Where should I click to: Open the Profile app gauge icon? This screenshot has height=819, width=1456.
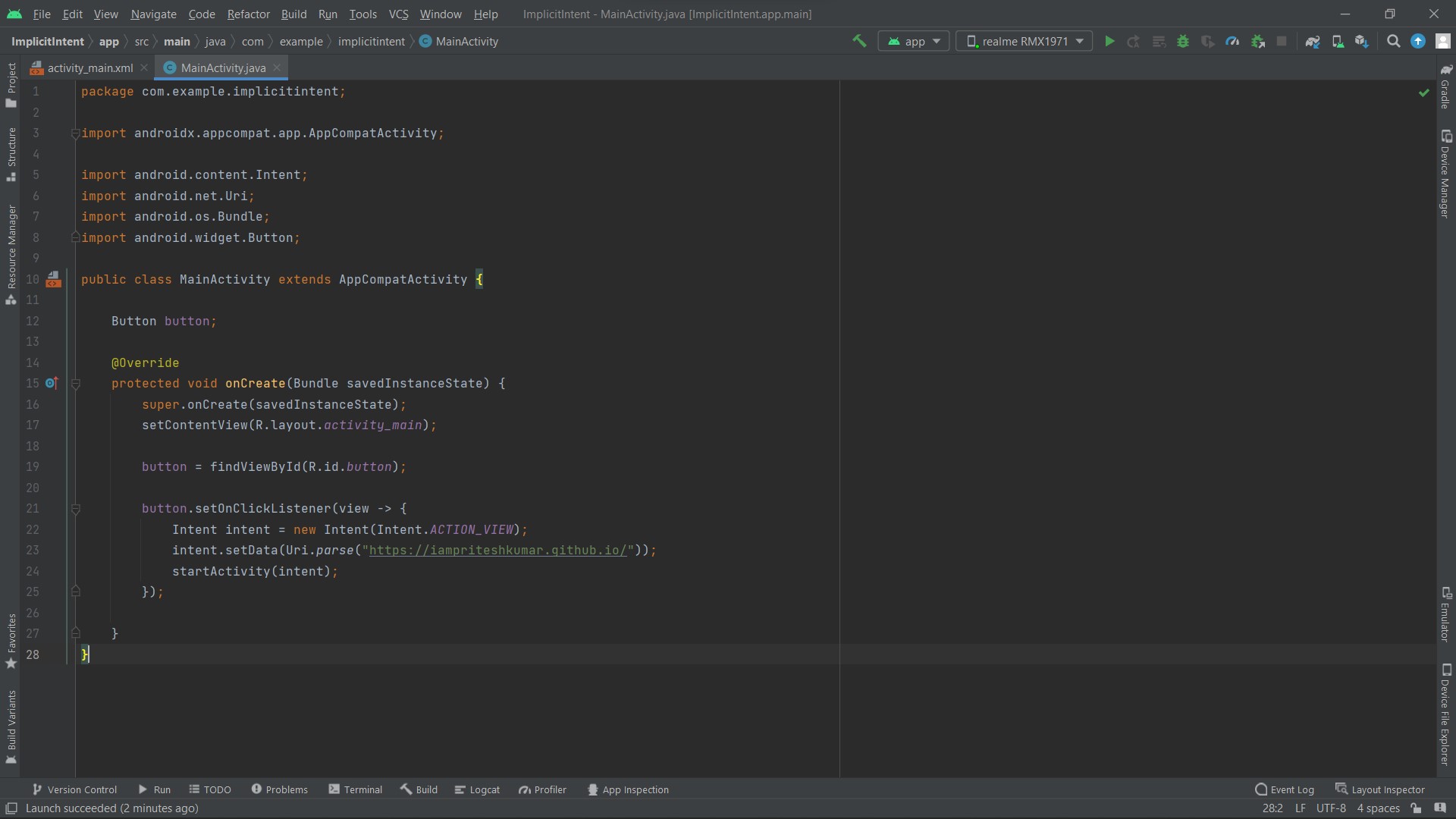1232,41
